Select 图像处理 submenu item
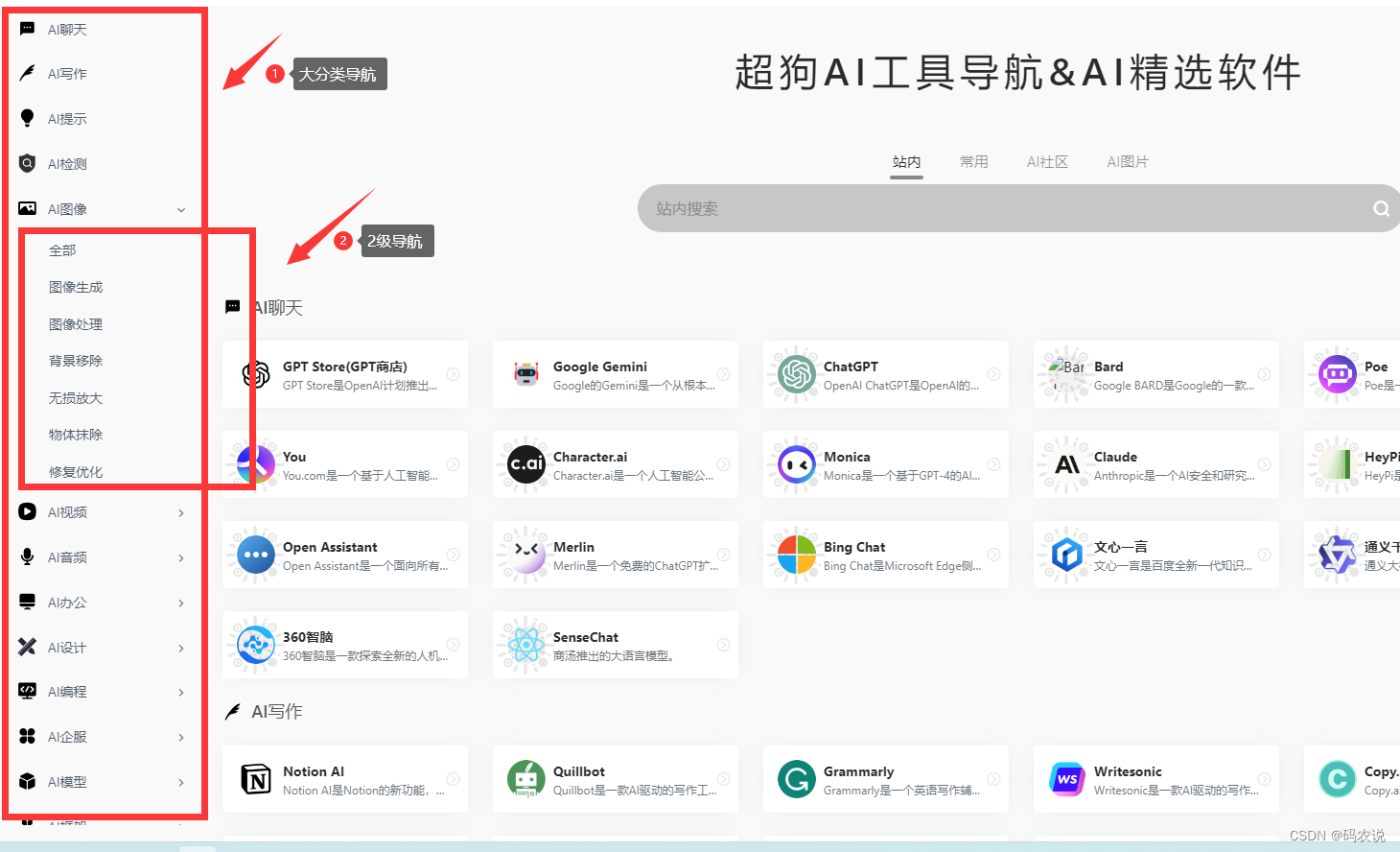1400x852 pixels. coord(76,324)
